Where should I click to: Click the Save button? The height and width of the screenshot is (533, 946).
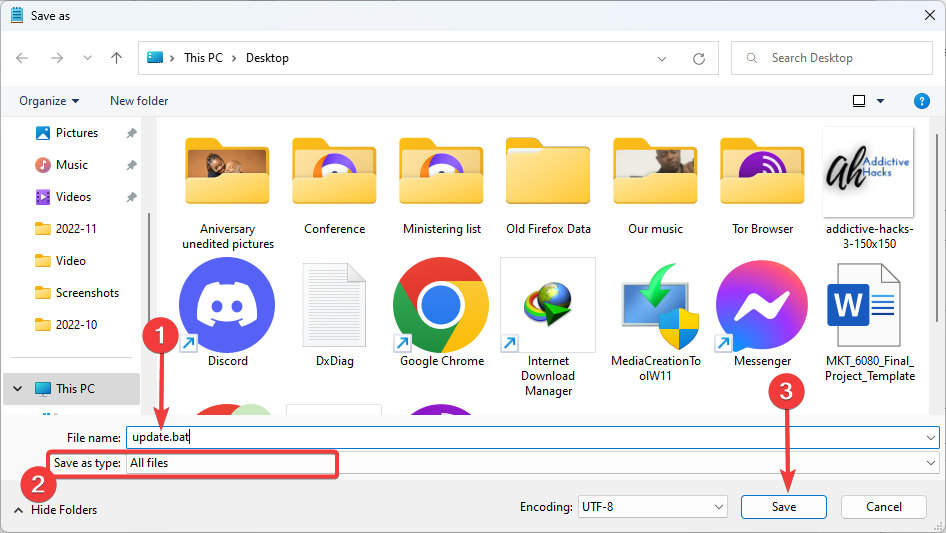(784, 507)
